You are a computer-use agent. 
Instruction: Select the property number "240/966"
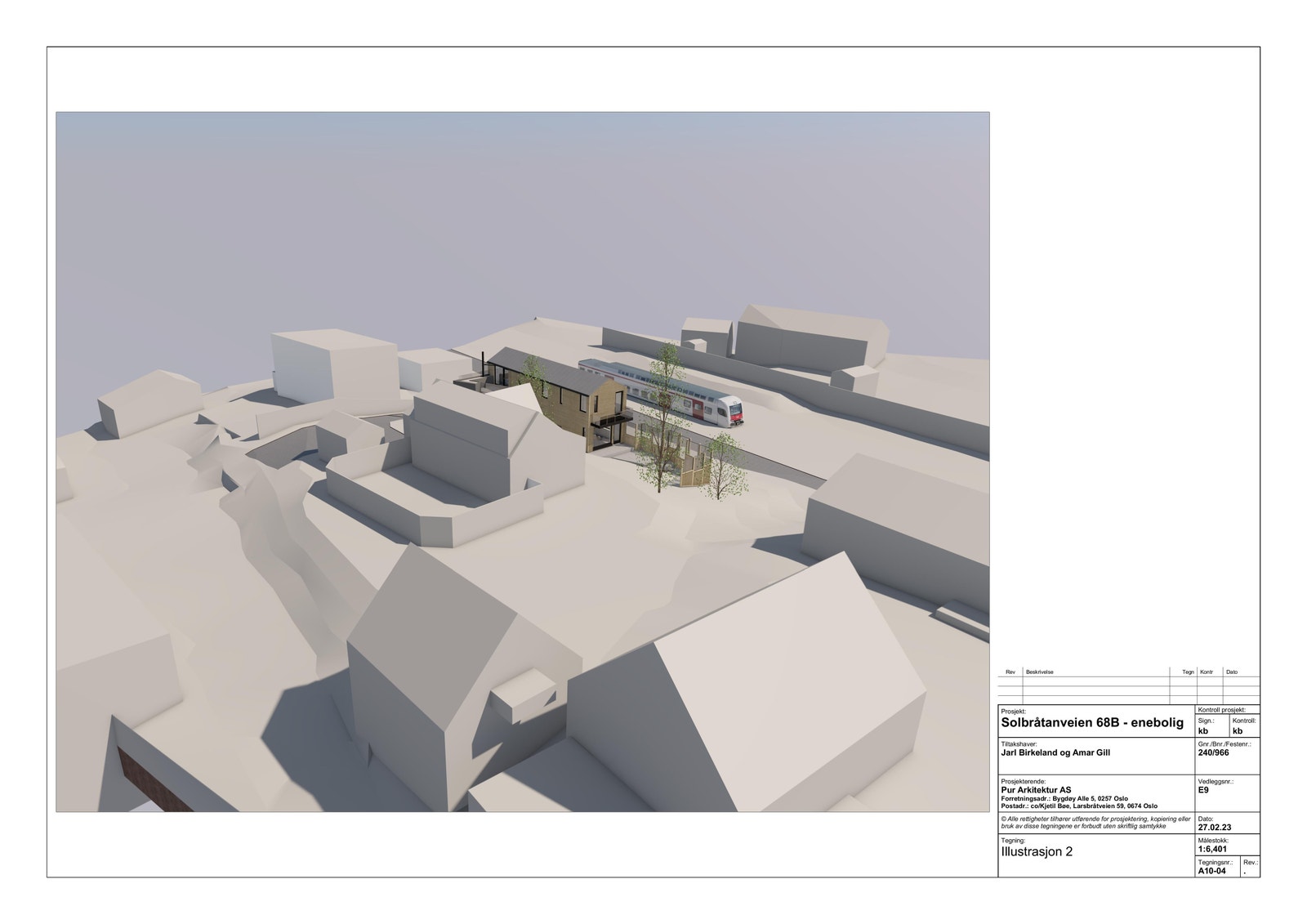pyautogui.click(x=1213, y=752)
